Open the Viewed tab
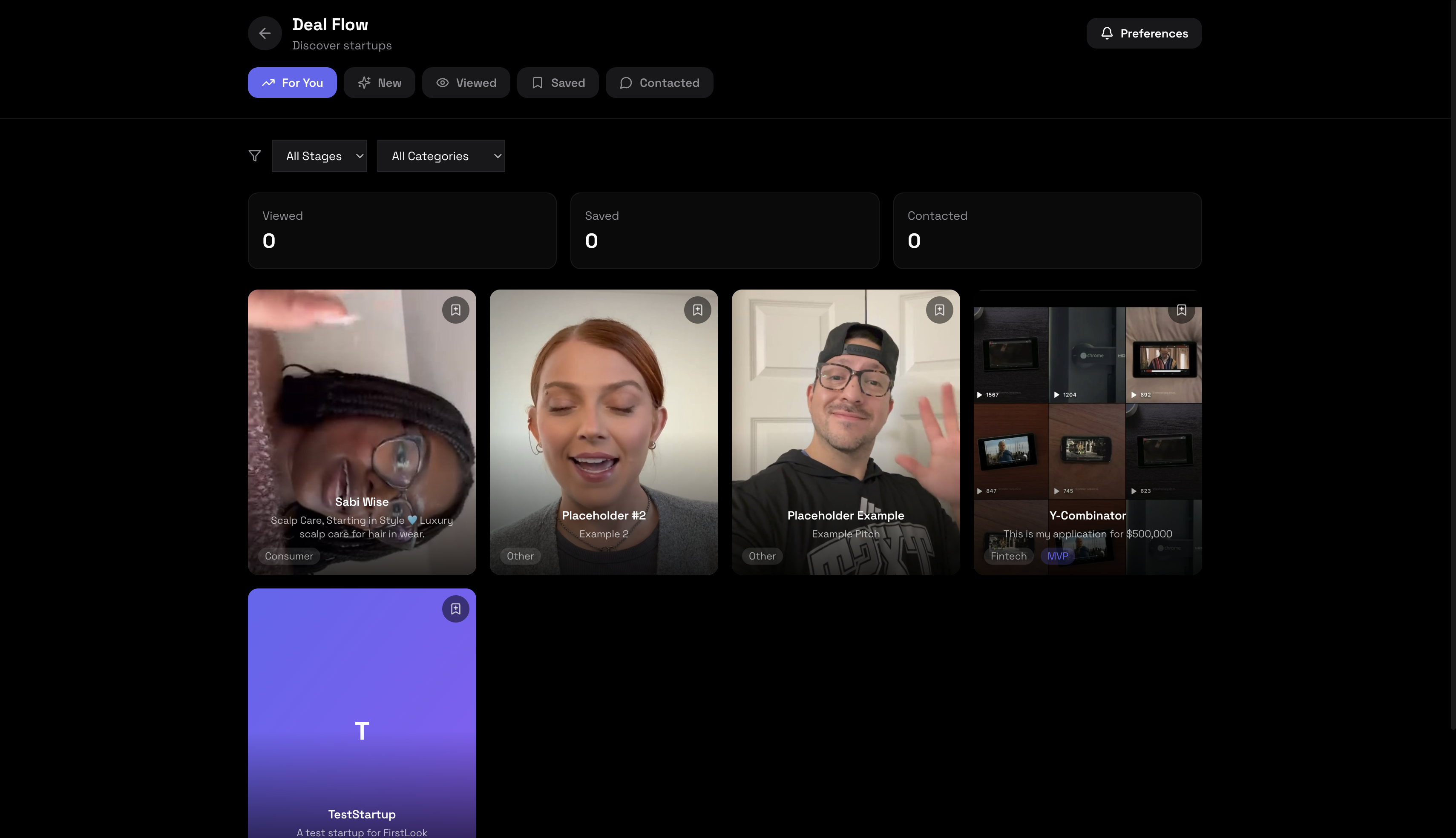The width and height of the screenshot is (1456, 838). 466,83
